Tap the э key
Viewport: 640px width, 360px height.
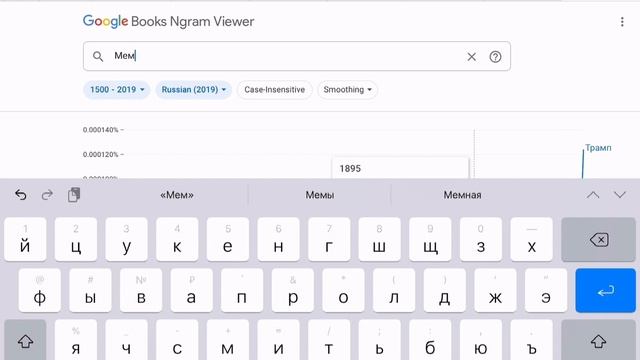point(546,291)
